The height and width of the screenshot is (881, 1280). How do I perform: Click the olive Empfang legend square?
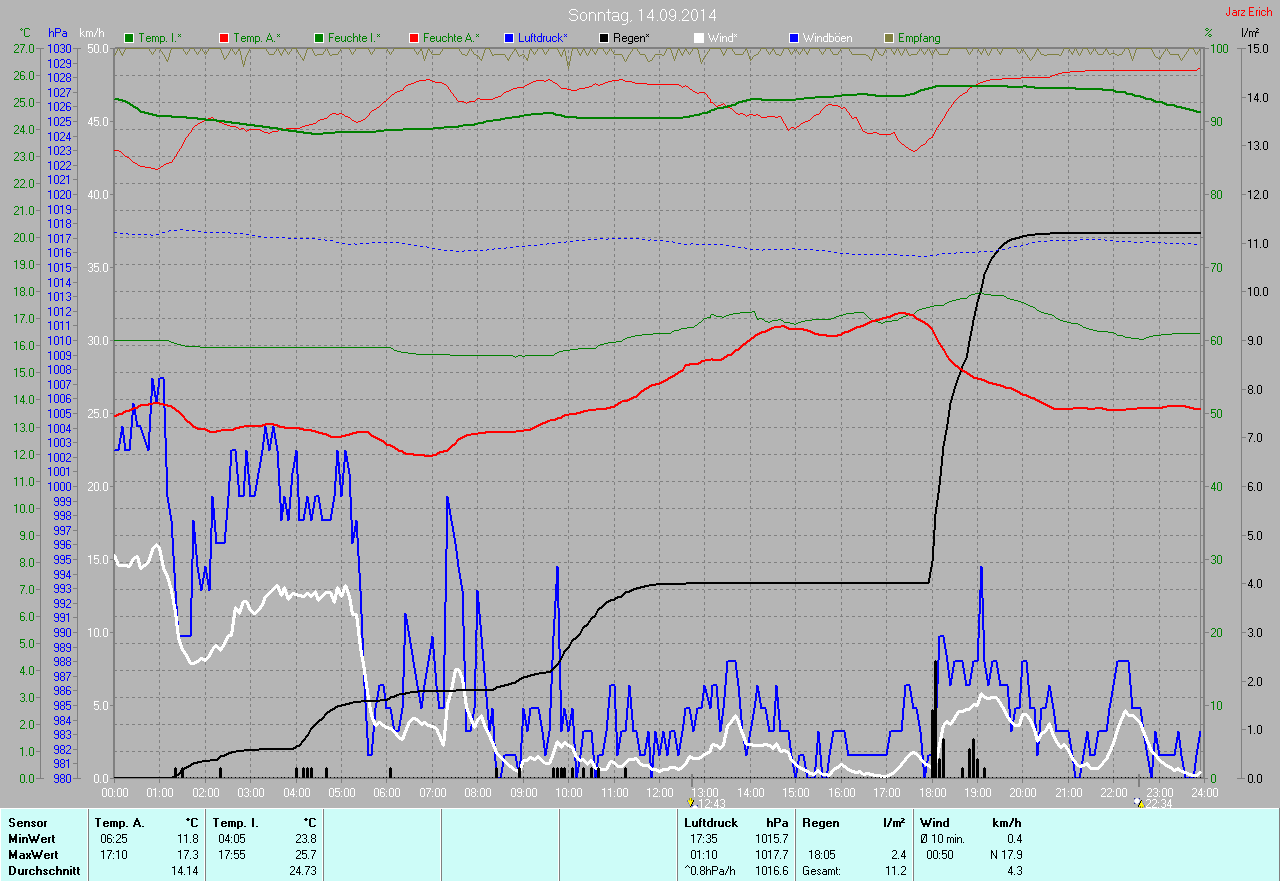tap(889, 38)
